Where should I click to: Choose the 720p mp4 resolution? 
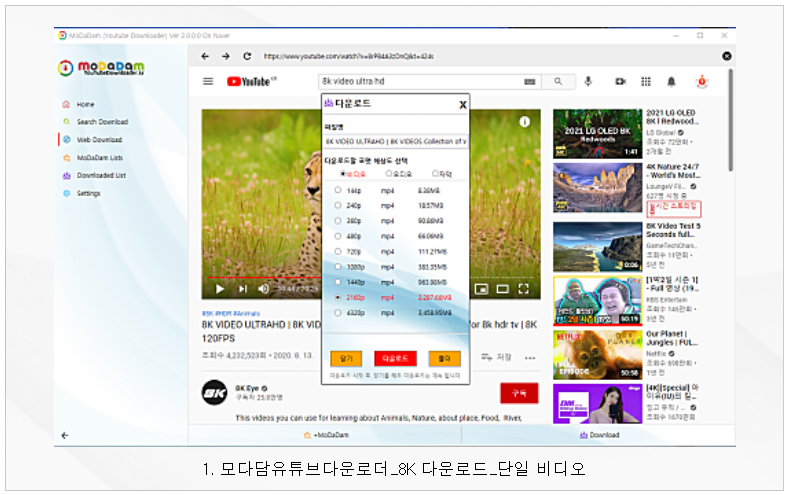(x=338, y=252)
